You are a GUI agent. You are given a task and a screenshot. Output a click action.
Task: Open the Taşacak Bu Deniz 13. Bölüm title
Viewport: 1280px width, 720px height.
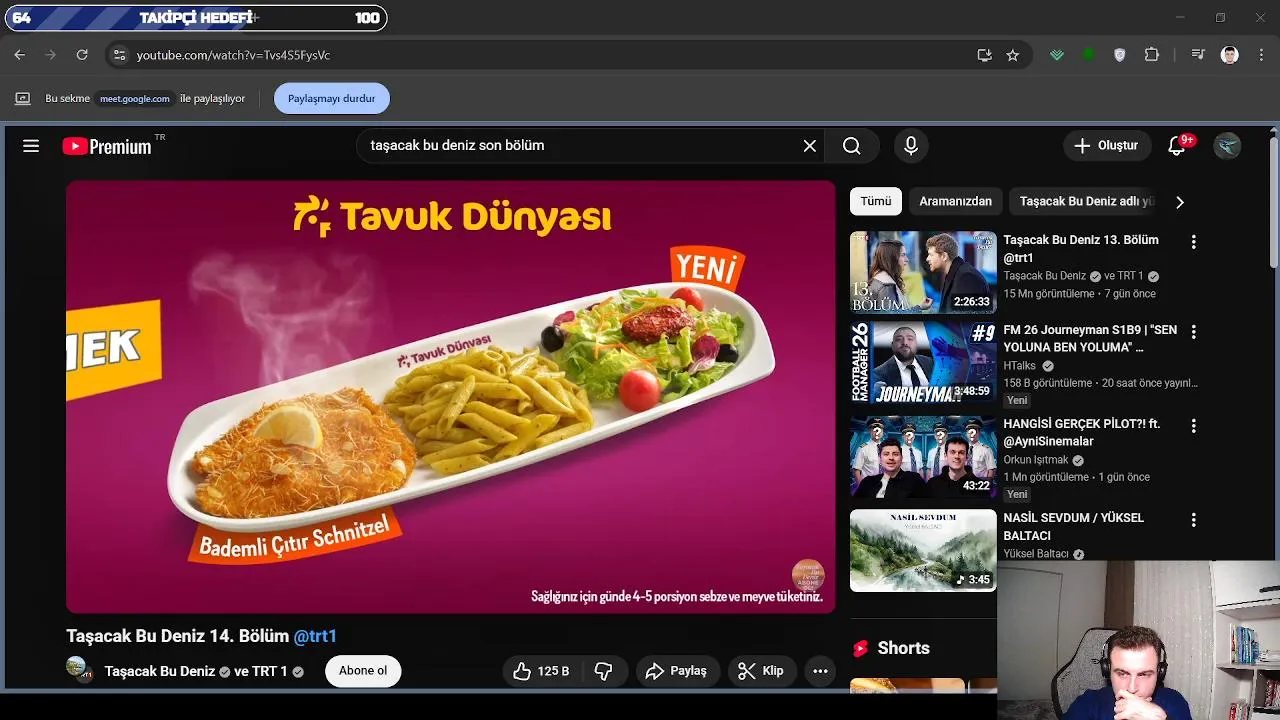(x=1081, y=249)
